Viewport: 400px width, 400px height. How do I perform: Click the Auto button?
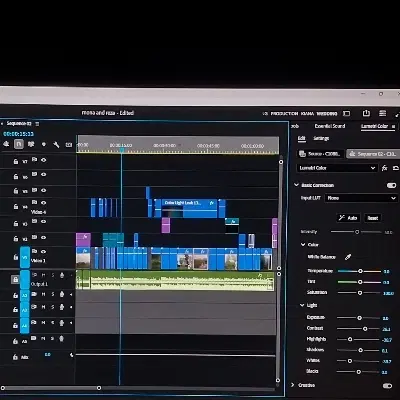348,218
